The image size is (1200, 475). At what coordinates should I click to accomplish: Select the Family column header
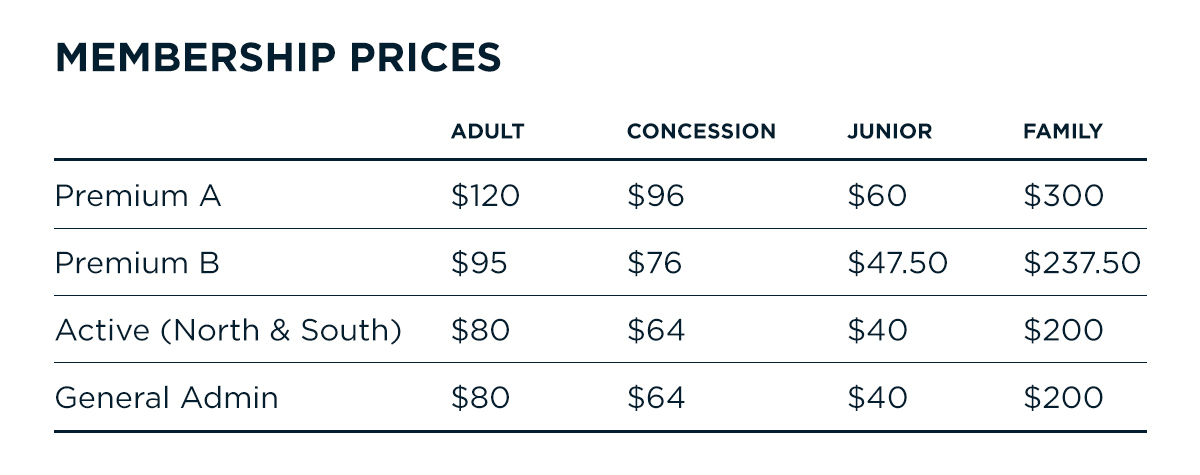coord(1063,132)
